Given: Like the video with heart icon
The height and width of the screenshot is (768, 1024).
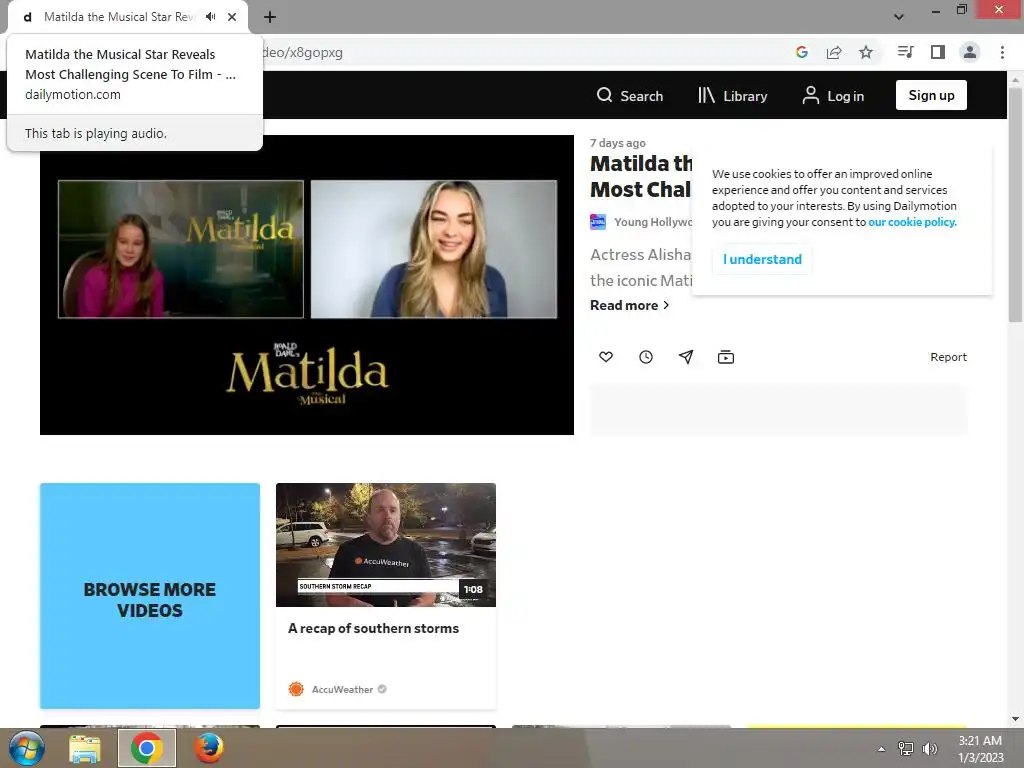Looking at the screenshot, I should coord(606,357).
